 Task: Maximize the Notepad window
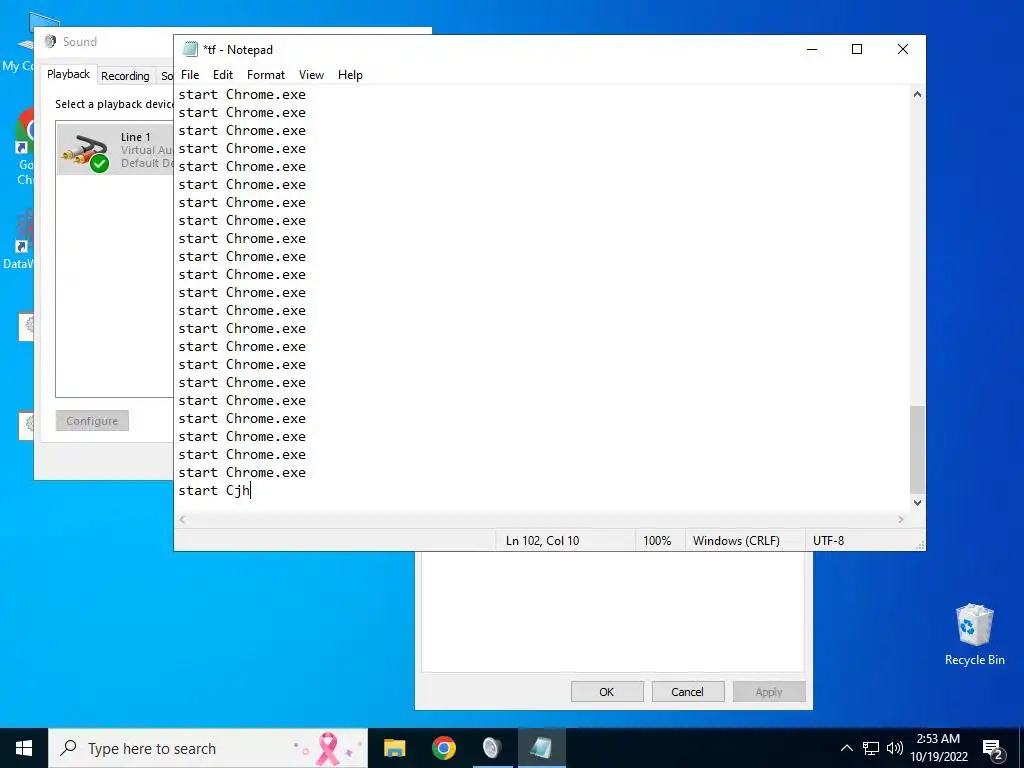(857, 50)
